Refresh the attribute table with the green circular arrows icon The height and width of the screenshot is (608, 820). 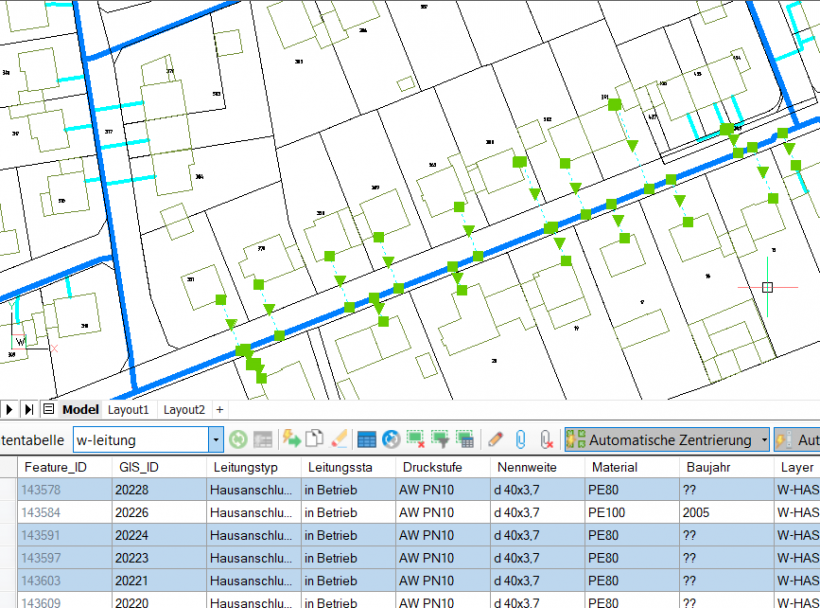click(237, 439)
